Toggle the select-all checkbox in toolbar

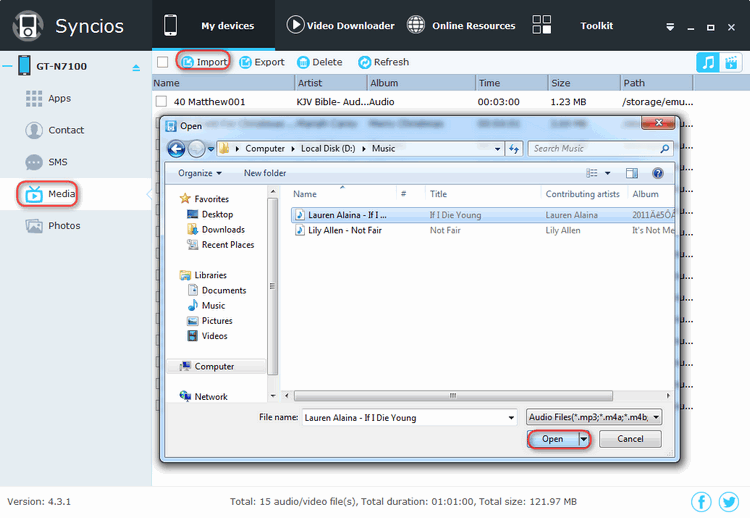(x=163, y=62)
